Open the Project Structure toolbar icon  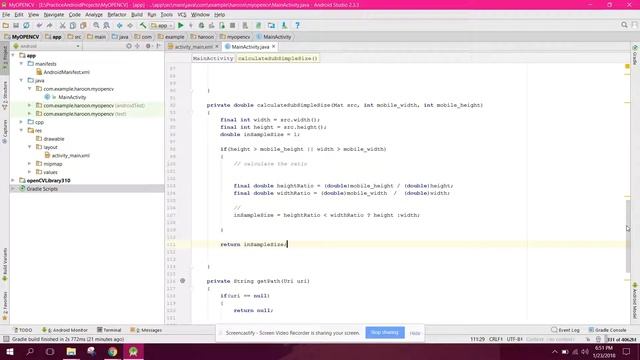click(271, 25)
